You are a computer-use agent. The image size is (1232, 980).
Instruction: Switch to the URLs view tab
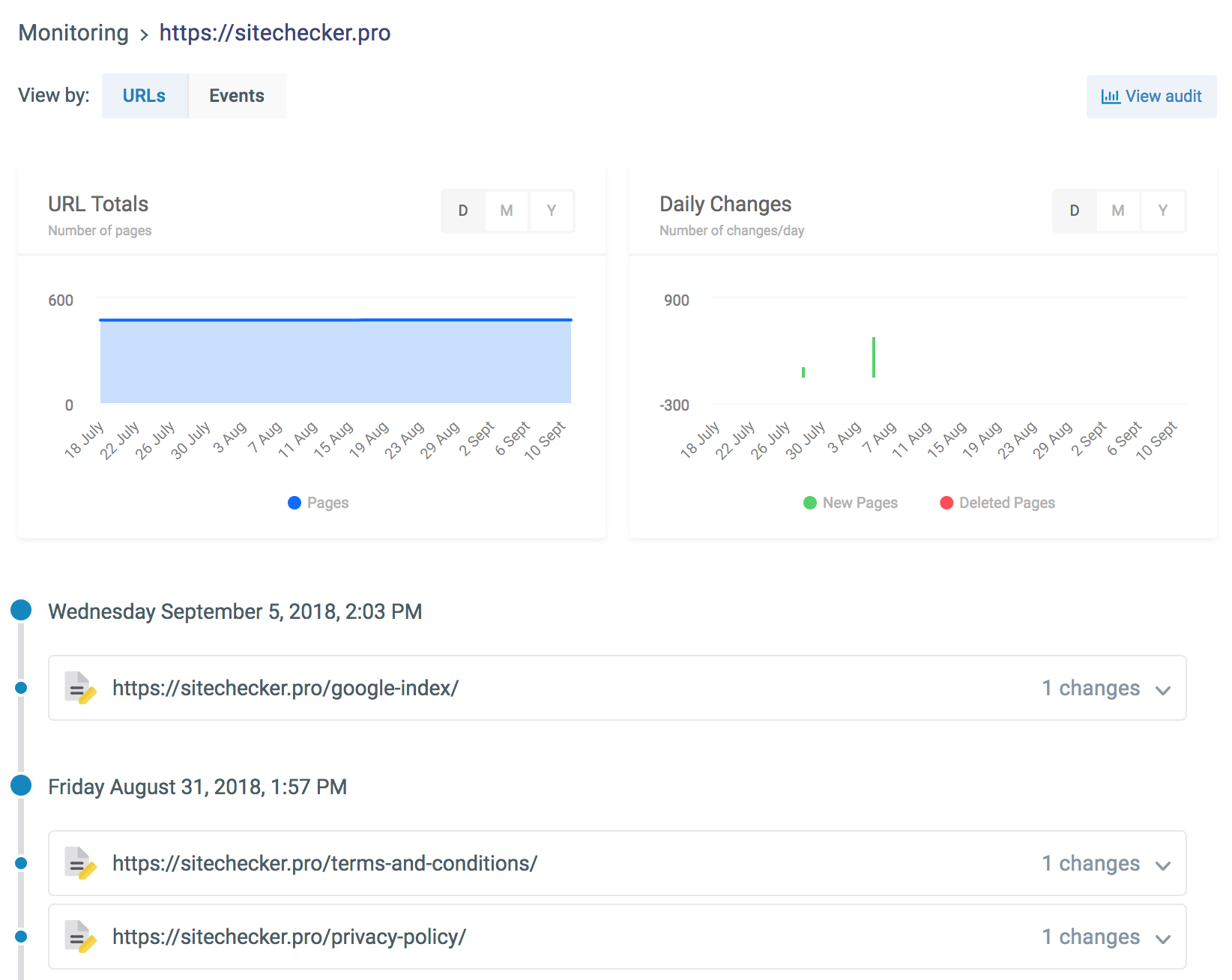(145, 96)
